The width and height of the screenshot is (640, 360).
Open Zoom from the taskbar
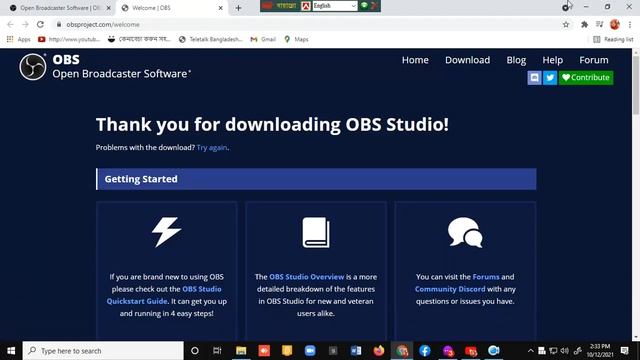(x=310, y=351)
